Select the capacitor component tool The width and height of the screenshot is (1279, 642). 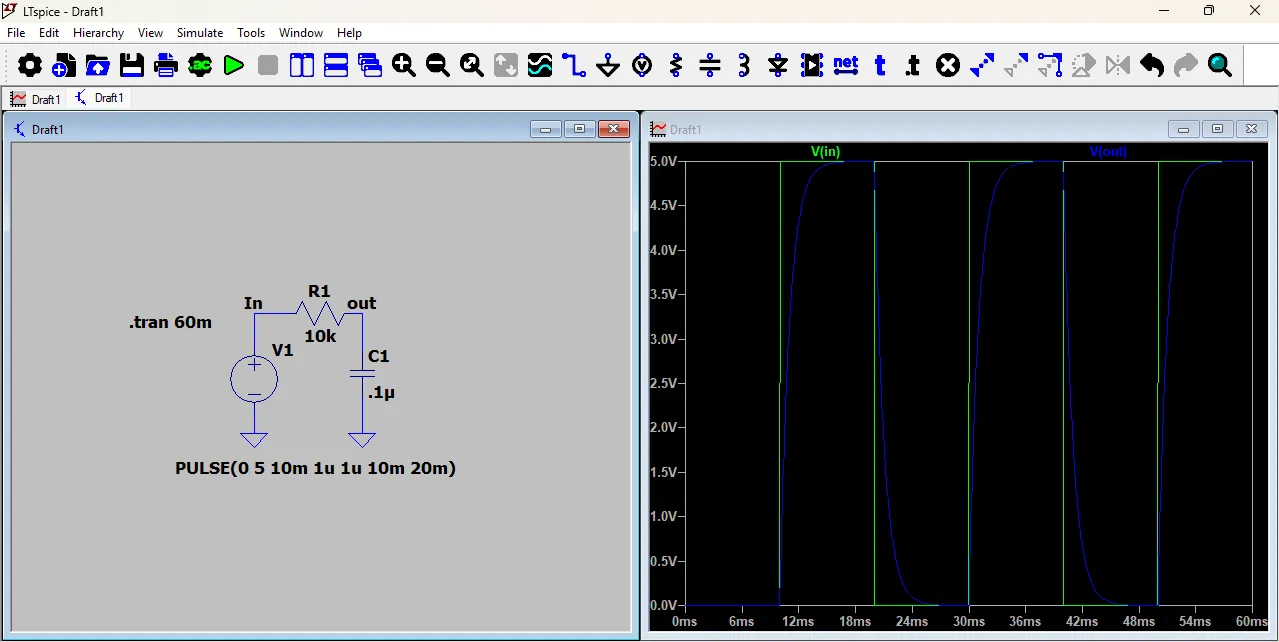(x=710, y=66)
